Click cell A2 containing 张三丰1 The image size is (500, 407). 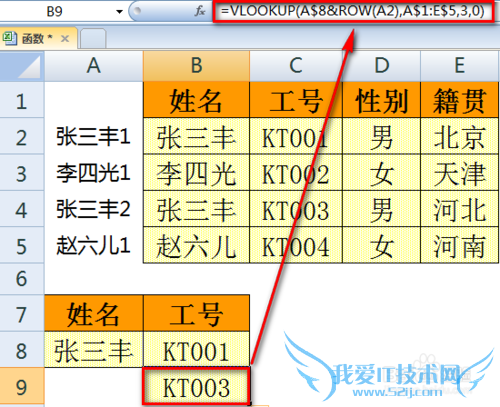pyautogui.click(x=94, y=136)
